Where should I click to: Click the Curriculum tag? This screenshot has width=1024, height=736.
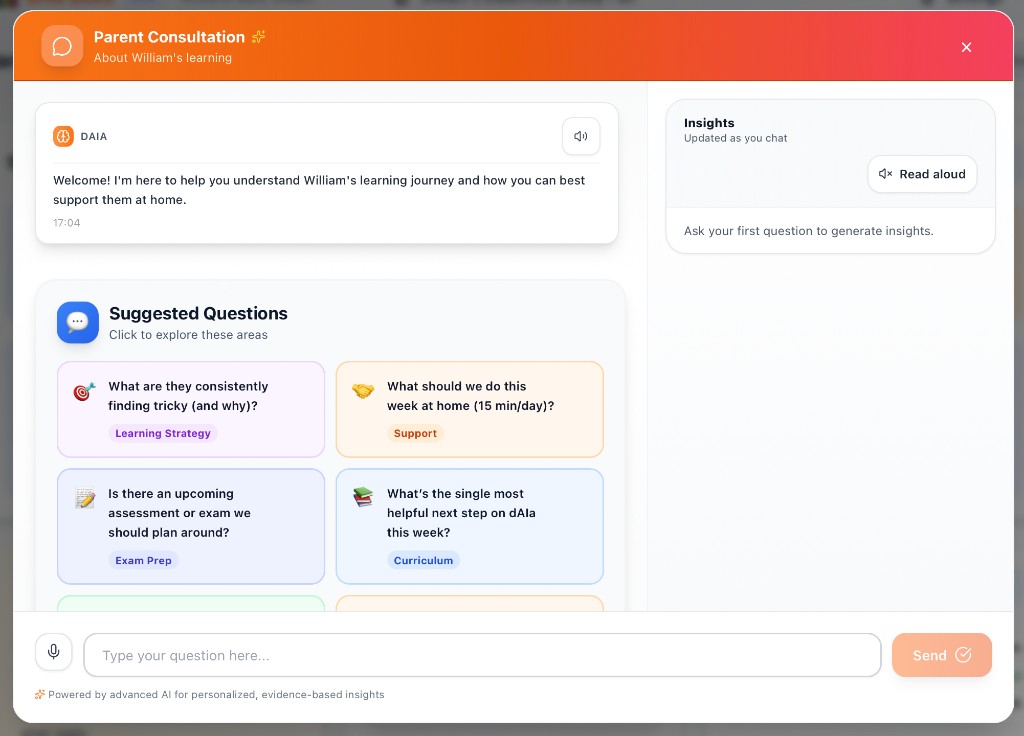click(x=424, y=560)
